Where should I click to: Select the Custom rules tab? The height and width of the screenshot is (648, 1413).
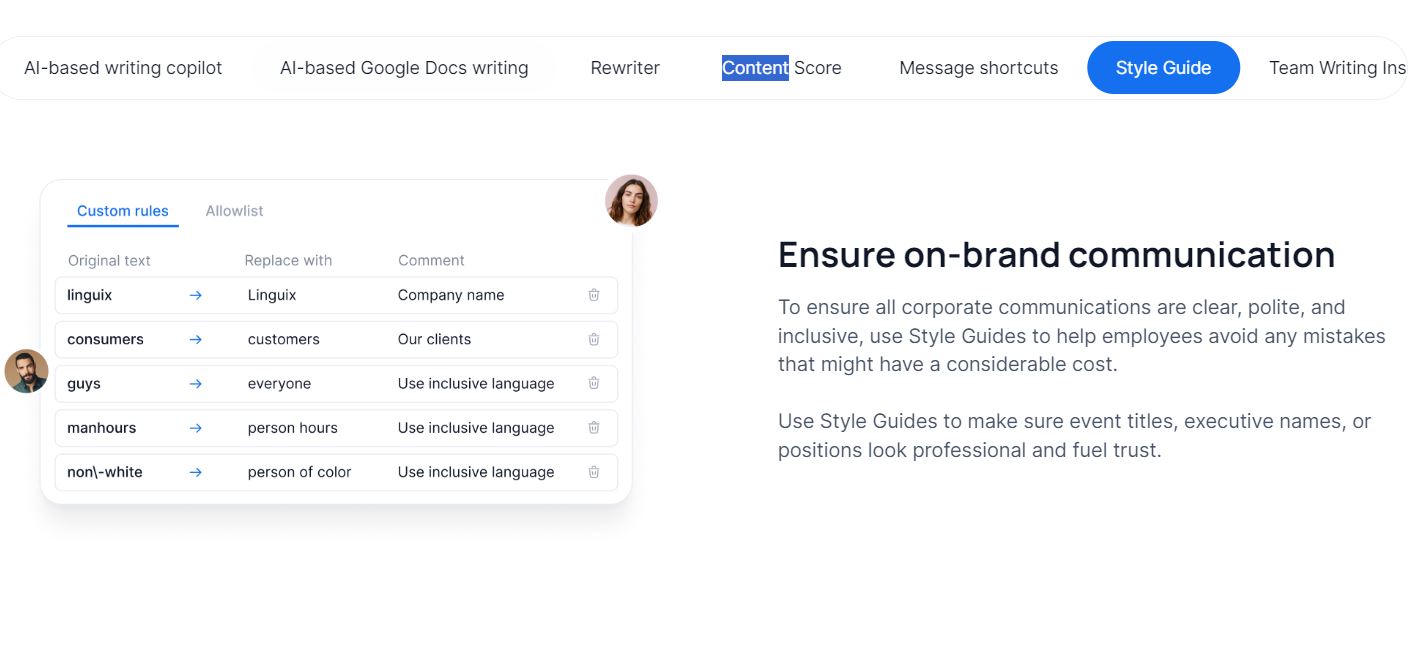(x=123, y=211)
